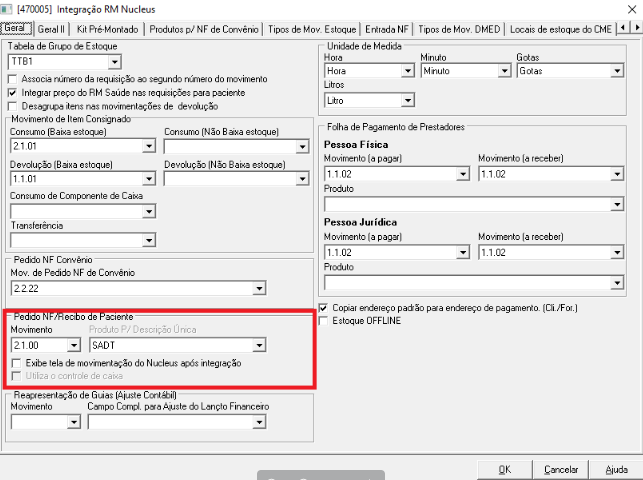Open Pessoa Jurídica Movimento (a receber) dropdown
This screenshot has width=643, height=480.
click(616, 253)
